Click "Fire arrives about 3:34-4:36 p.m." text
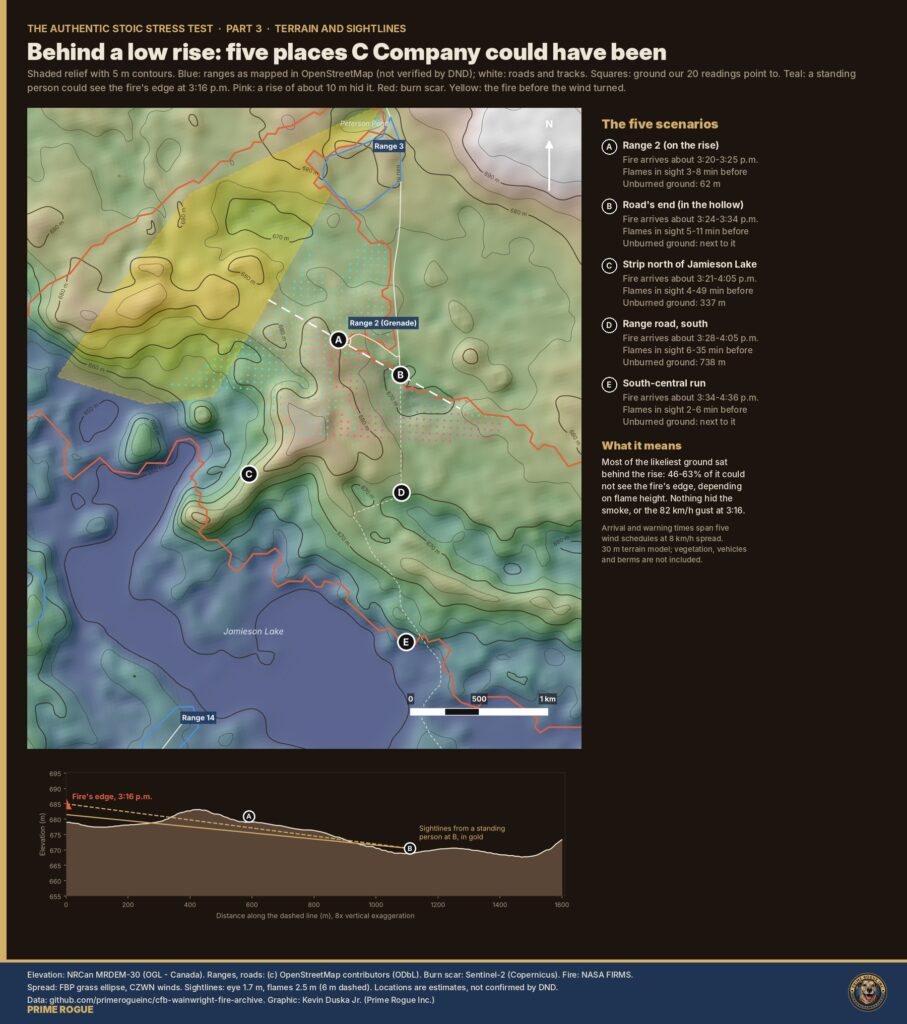The image size is (907, 1024). (x=690, y=398)
